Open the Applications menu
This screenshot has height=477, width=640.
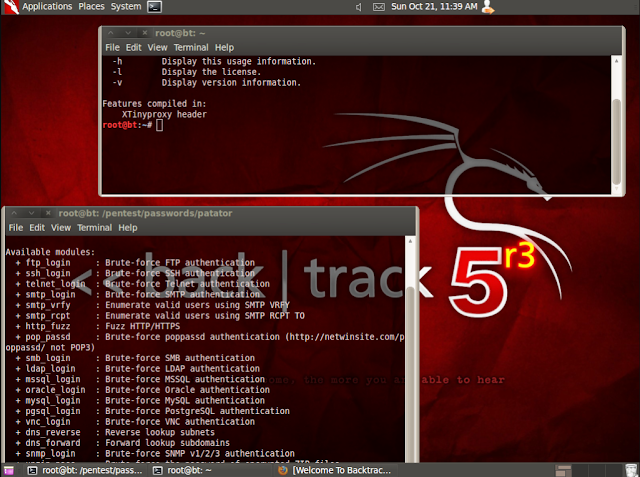47,7
